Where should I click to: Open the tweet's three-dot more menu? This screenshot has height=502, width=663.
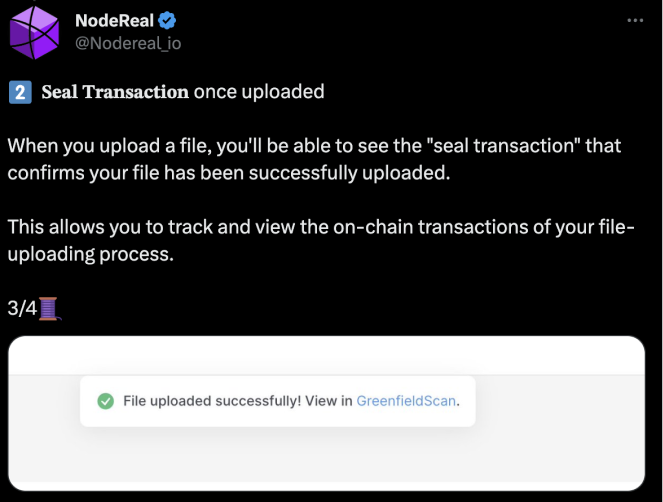635,21
